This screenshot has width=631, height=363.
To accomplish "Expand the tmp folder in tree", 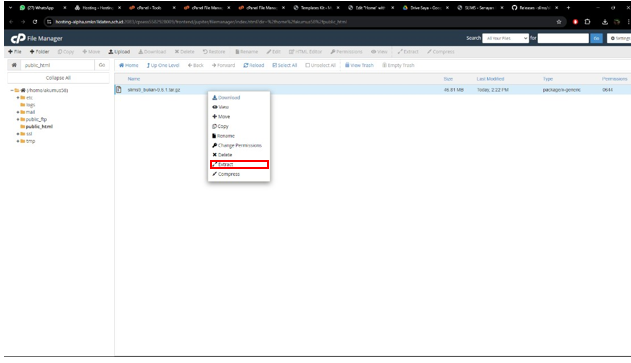I will (x=18, y=141).
